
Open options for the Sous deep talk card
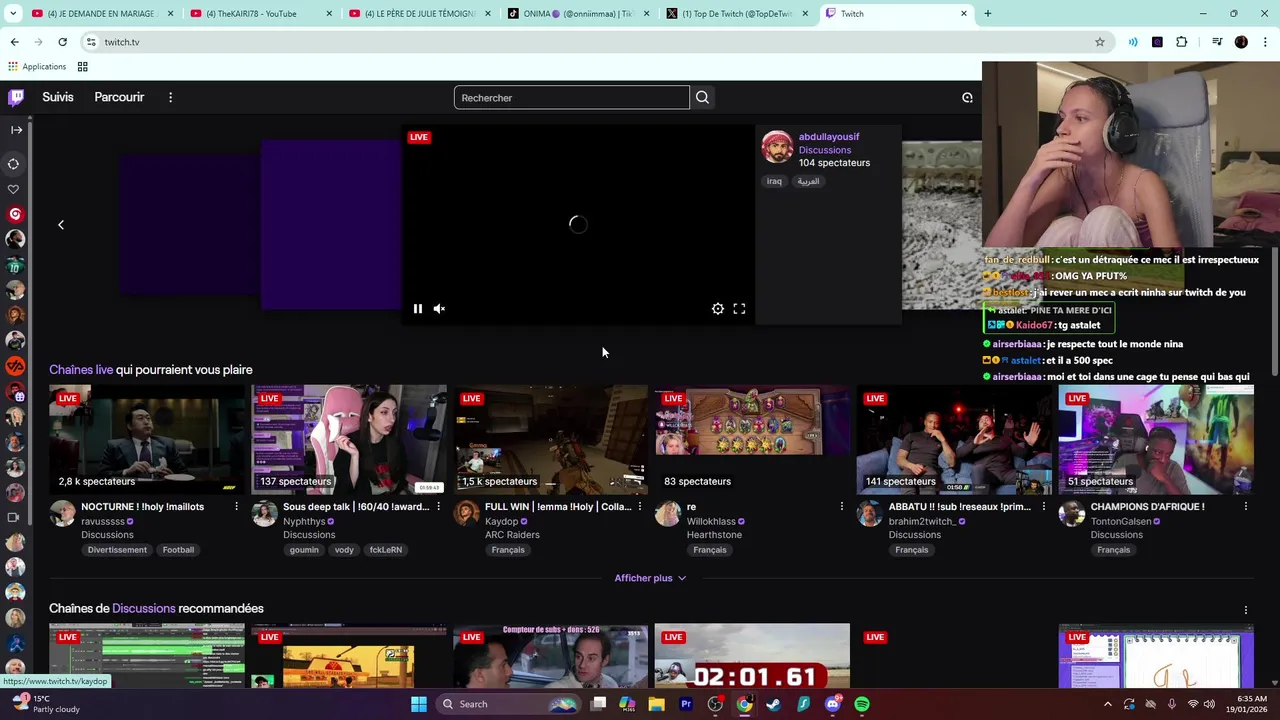438,507
